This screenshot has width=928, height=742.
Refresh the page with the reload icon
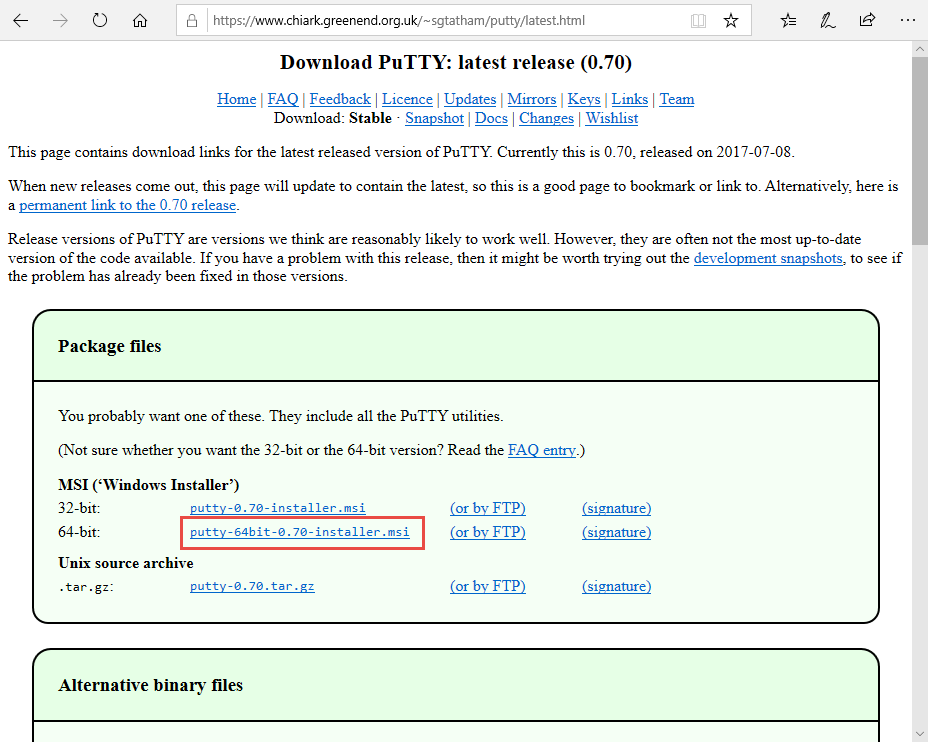click(100, 21)
